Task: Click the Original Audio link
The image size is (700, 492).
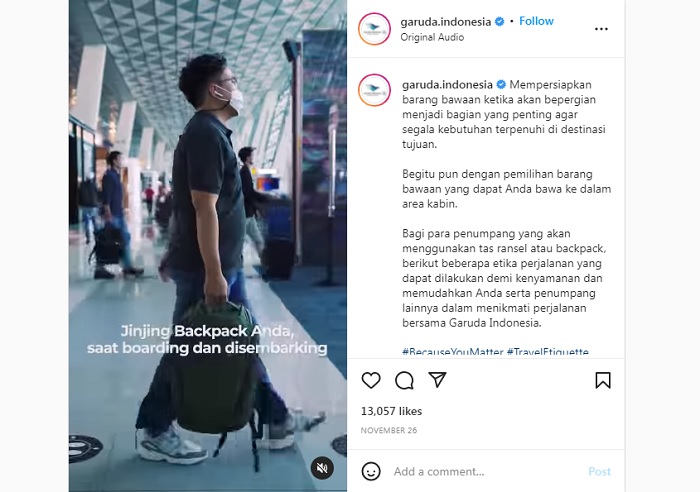Action: coord(432,37)
